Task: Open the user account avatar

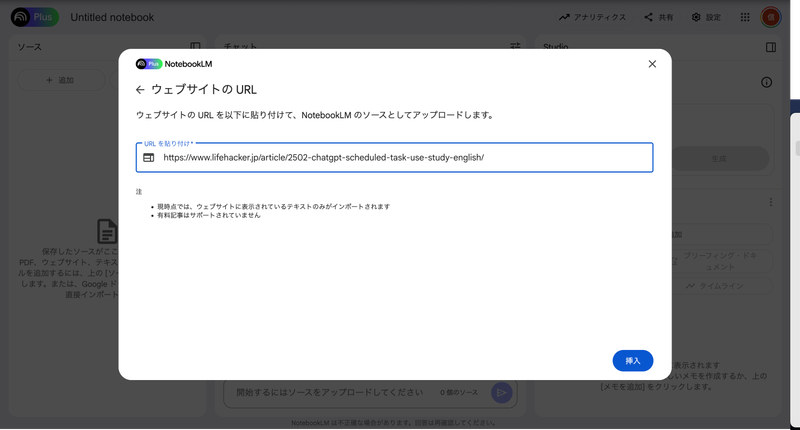Action: (x=770, y=17)
